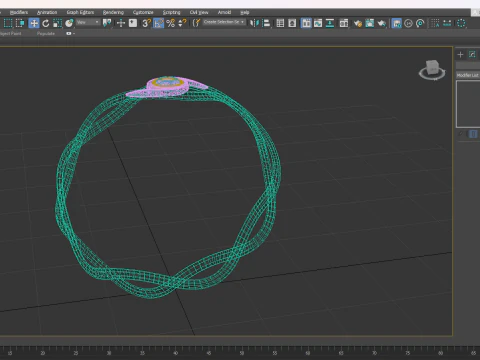Toggle Angle Snap
Image resolution: width=480 pixels, height=360 pixels.
point(158,23)
